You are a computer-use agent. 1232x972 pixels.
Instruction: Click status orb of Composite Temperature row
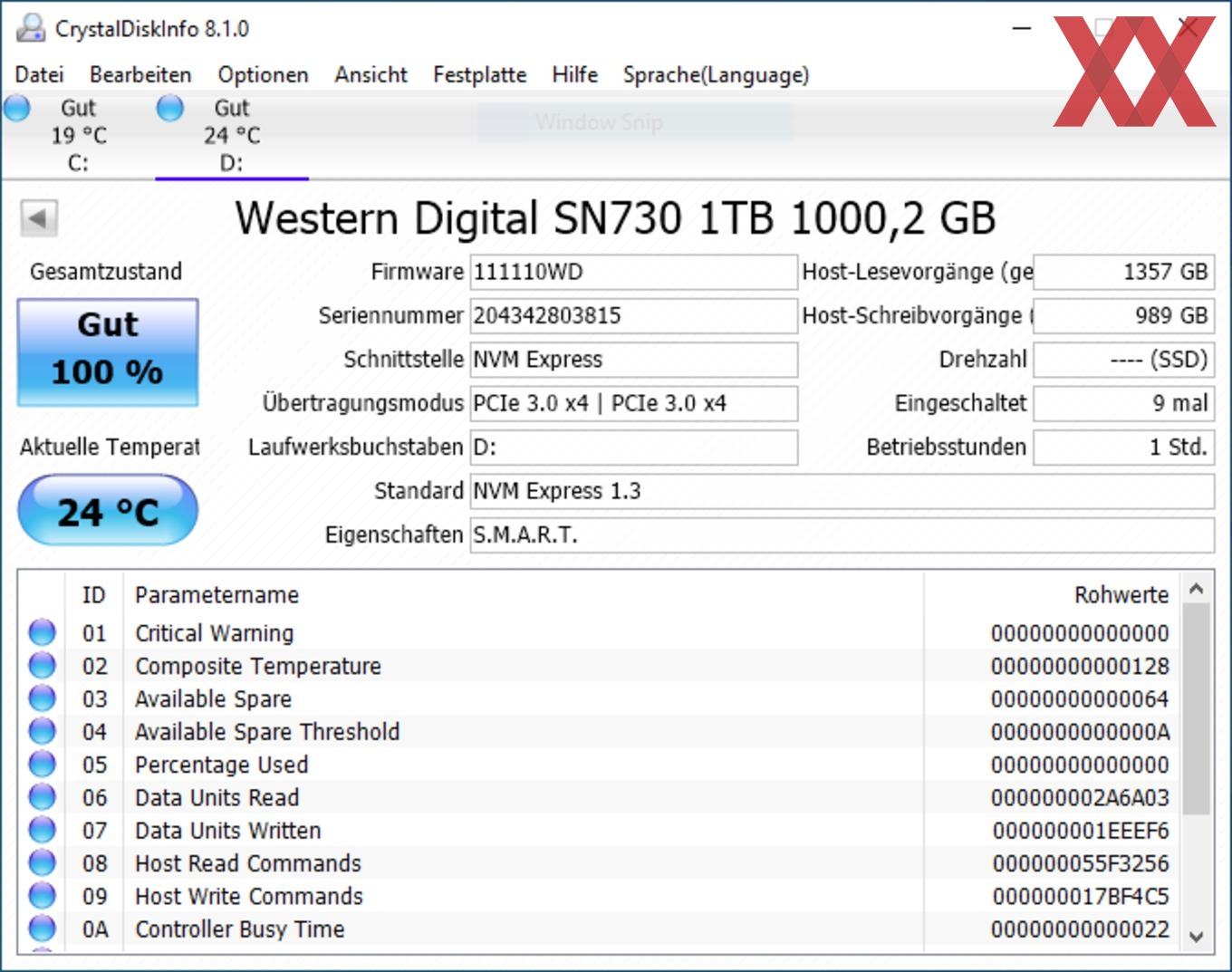(42, 665)
